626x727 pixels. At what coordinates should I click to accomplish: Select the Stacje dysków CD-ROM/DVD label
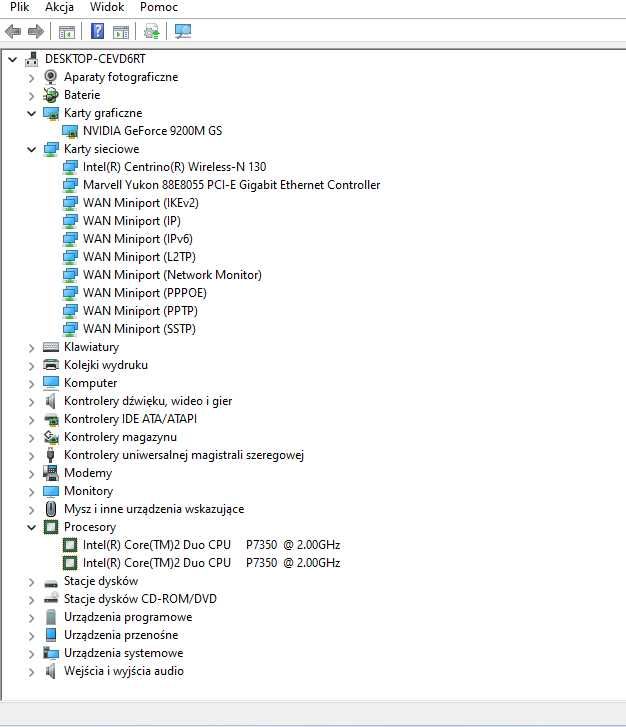tap(140, 599)
